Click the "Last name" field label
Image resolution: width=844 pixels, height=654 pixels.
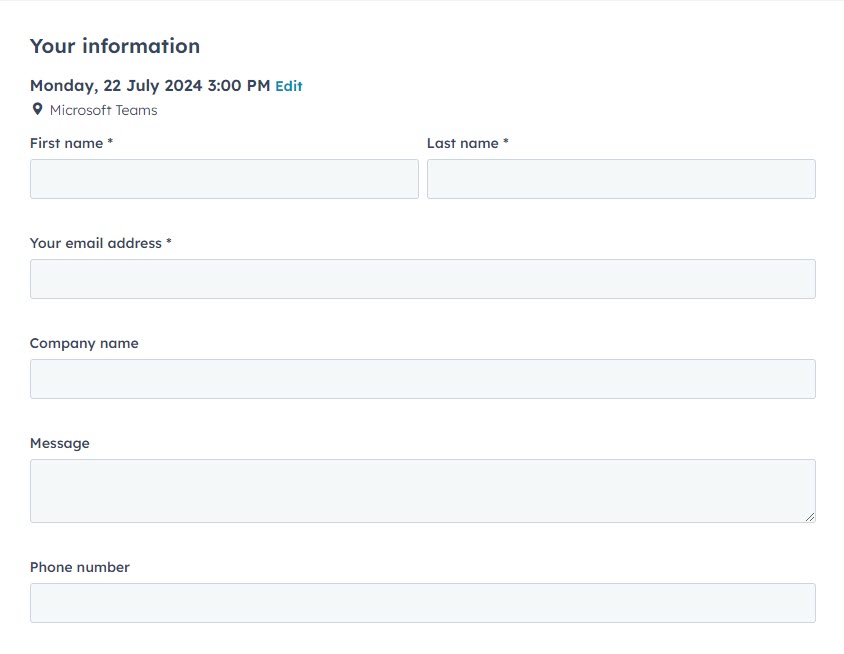pos(462,143)
